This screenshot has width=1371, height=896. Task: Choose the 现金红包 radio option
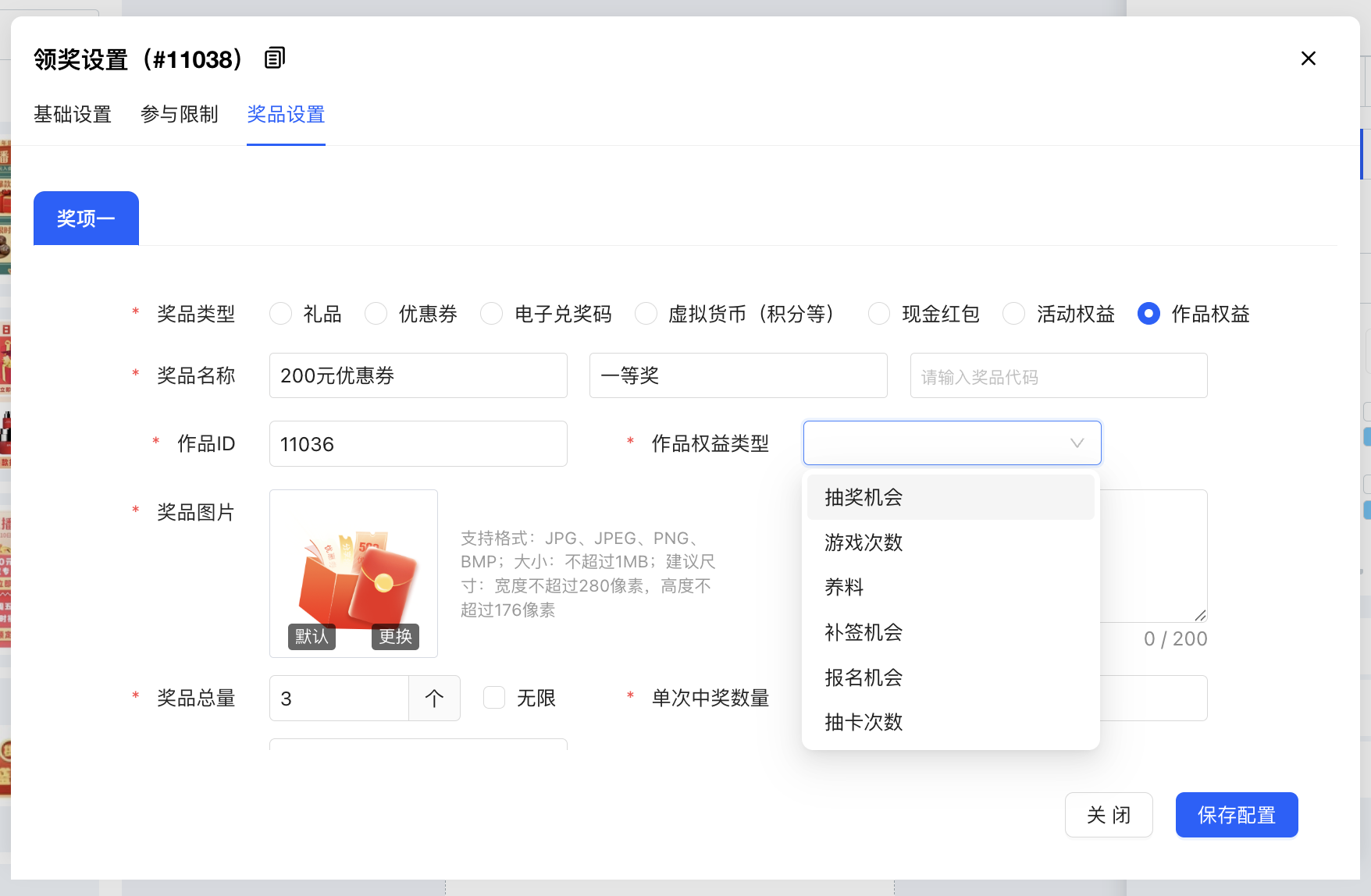(879, 314)
